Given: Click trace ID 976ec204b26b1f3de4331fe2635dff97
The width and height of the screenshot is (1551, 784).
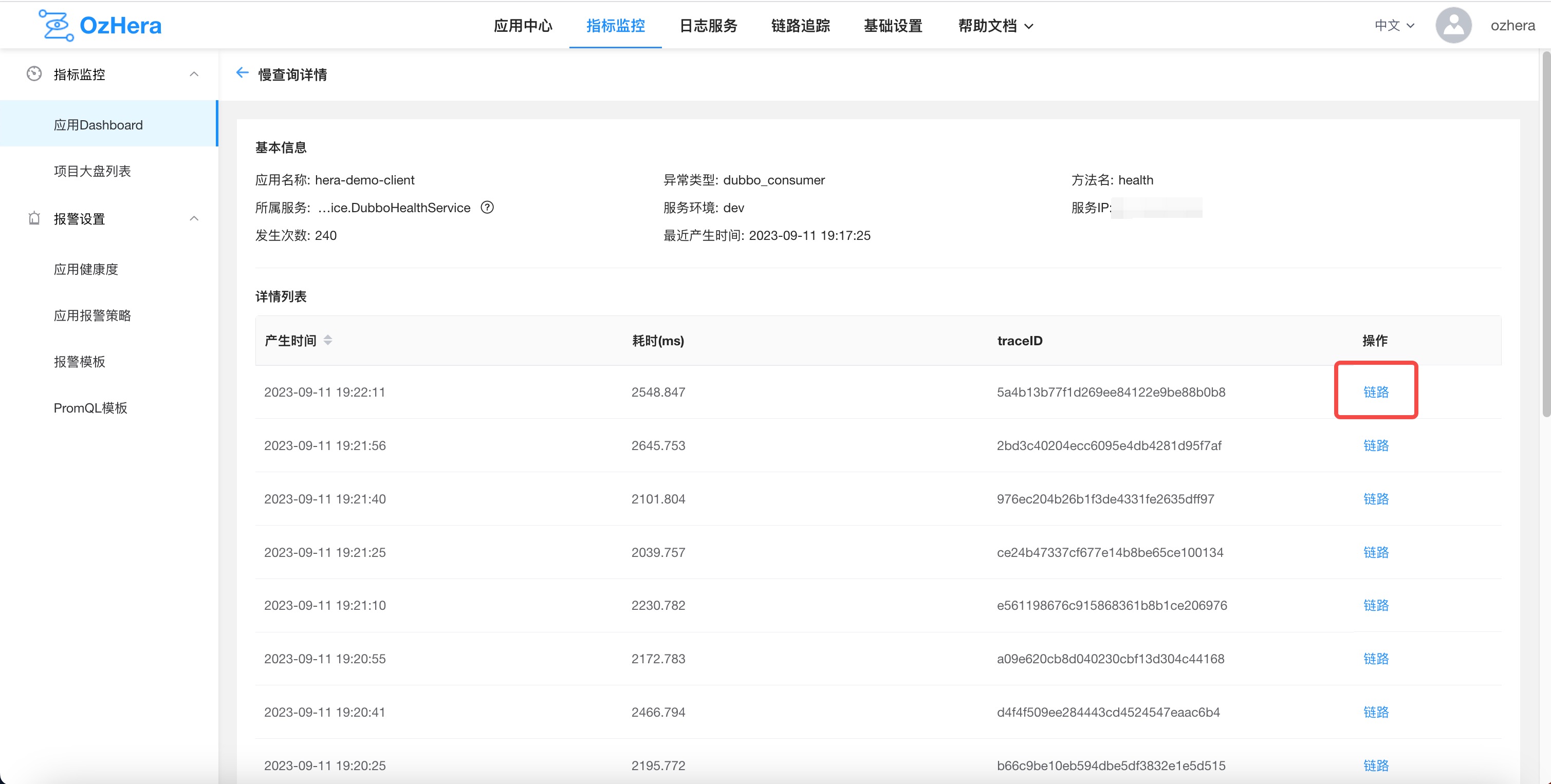Looking at the screenshot, I should point(1105,499).
